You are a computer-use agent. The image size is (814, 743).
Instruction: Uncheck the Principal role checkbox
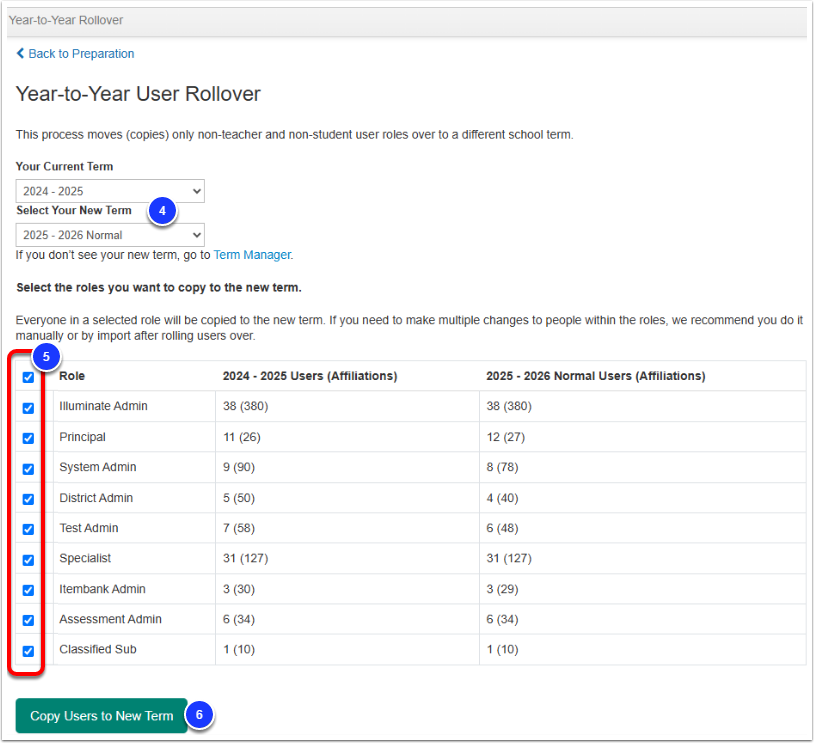pos(29,438)
